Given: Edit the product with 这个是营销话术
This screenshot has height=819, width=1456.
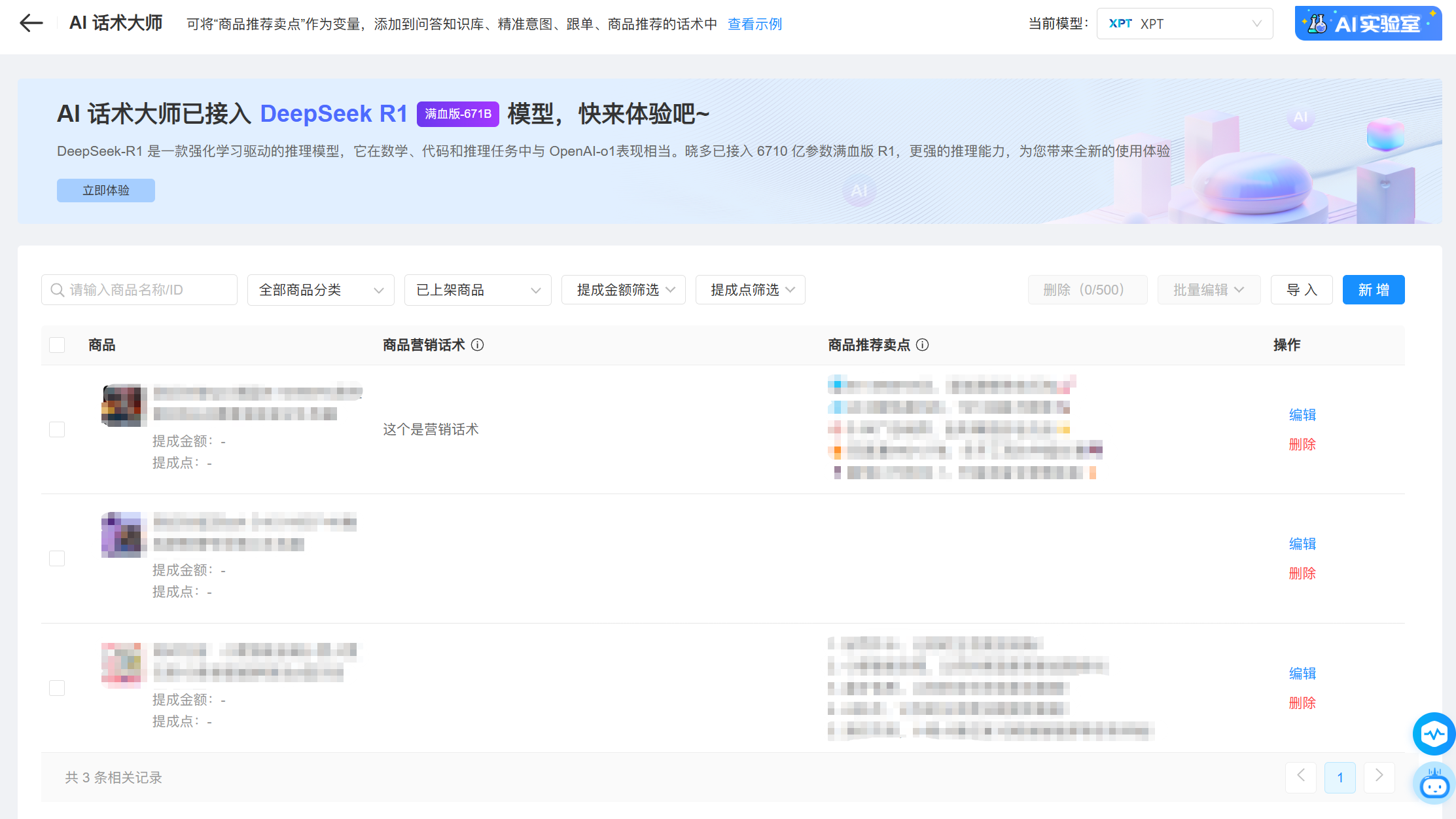Looking at the screenshot, I should [1302, 415].
